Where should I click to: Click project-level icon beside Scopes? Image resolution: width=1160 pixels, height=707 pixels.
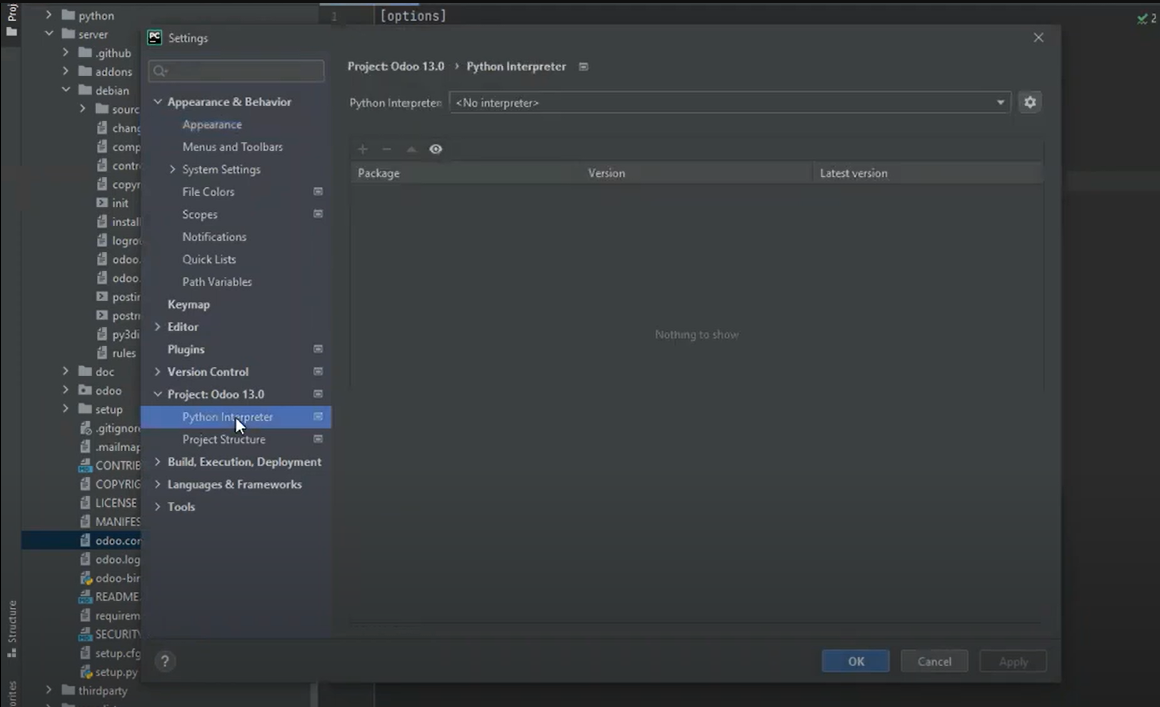[x=318, y=214]
